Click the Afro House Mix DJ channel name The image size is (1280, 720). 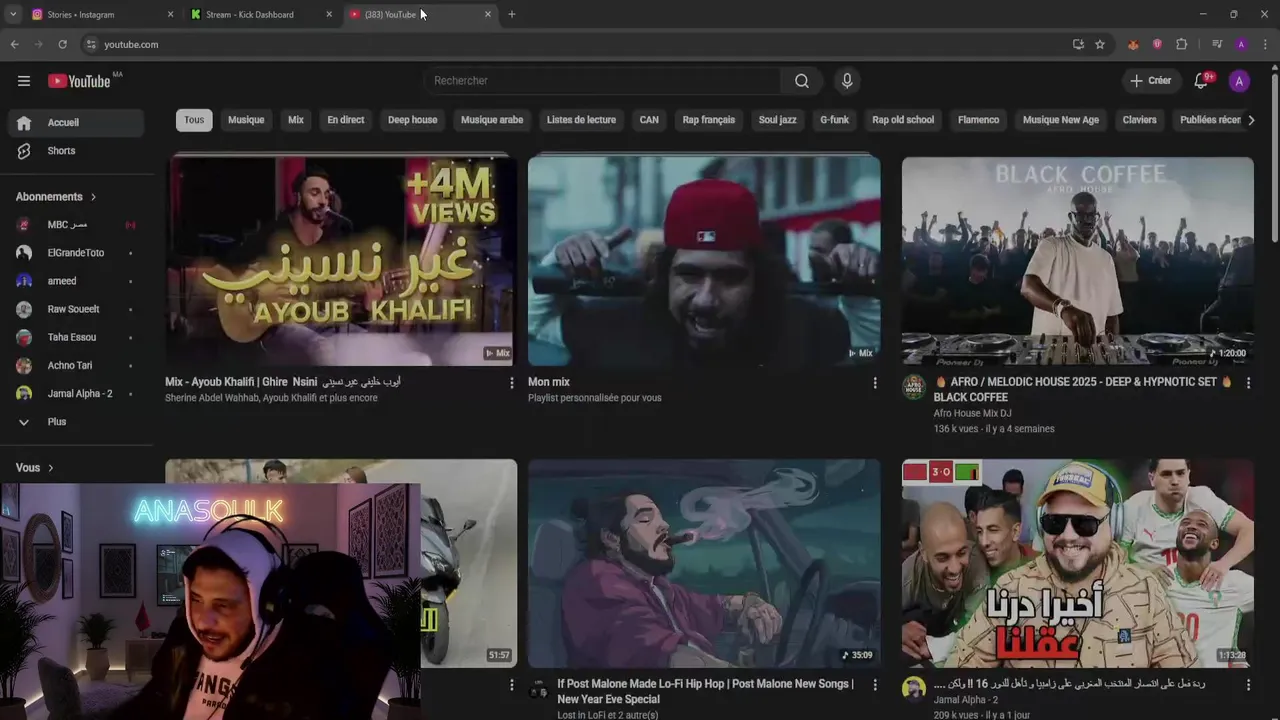(972, 413)
